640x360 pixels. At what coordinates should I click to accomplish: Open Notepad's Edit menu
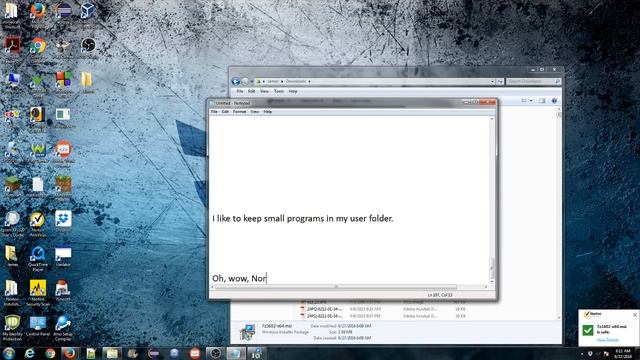point(225,111)
